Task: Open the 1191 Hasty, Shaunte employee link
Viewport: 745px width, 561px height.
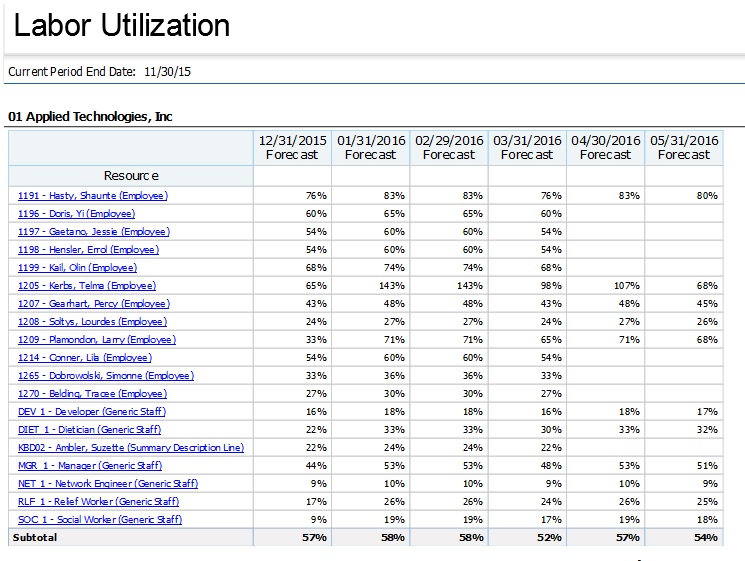Action: coord(93,196)
